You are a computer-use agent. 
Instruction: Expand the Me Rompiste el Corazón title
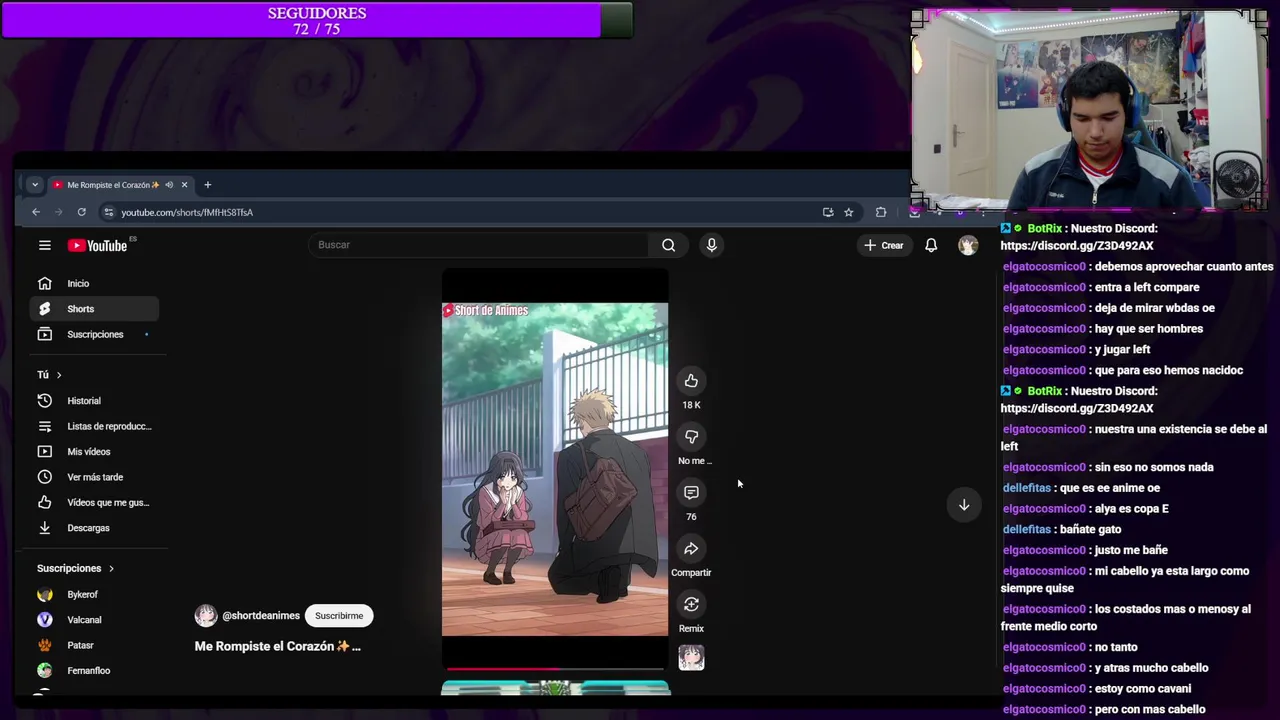pos(278,646)
